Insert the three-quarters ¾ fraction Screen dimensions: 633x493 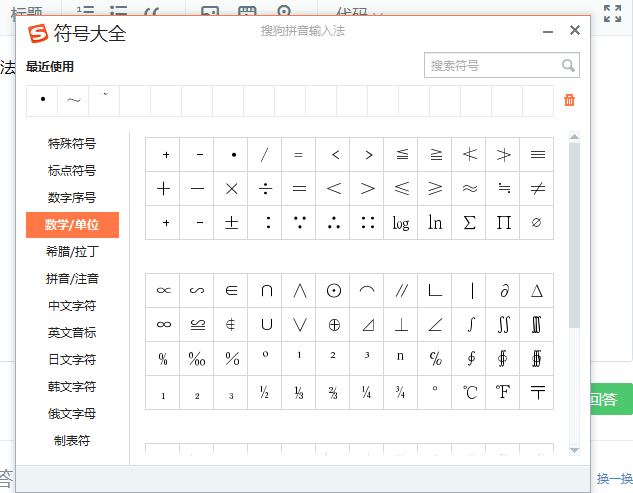click(x=401, y=392)
